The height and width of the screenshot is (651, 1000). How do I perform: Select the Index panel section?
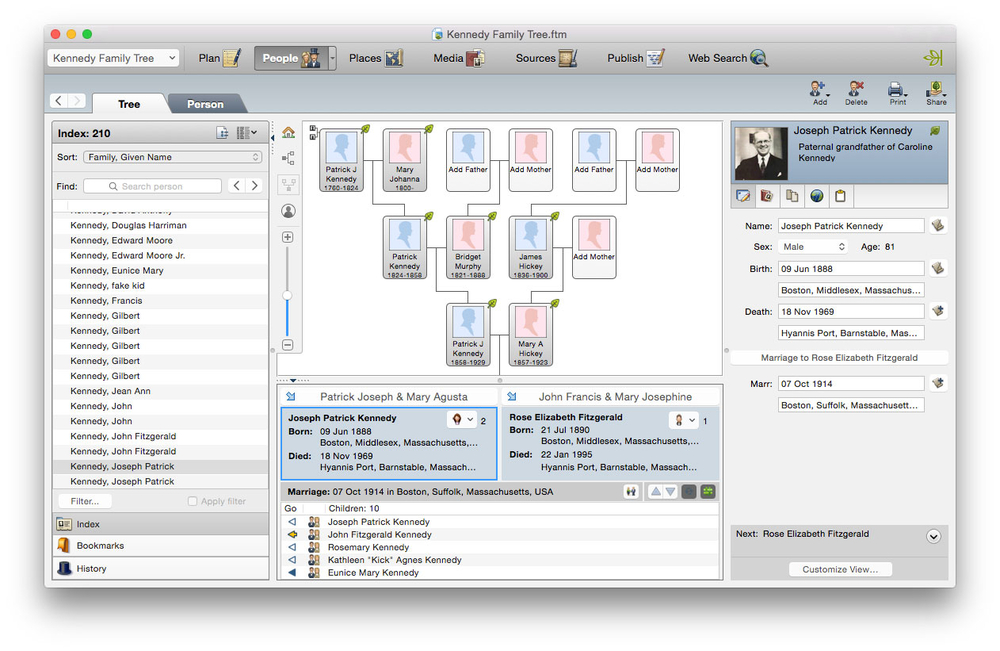[161, 524]
